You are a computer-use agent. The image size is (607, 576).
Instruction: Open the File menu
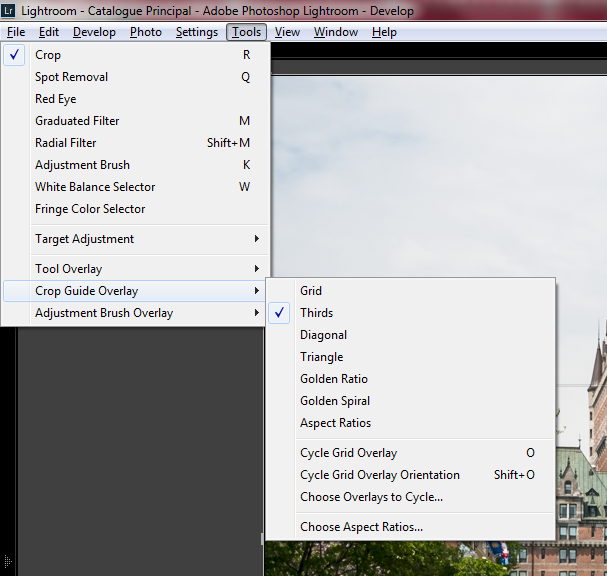[x=16, y=32]
